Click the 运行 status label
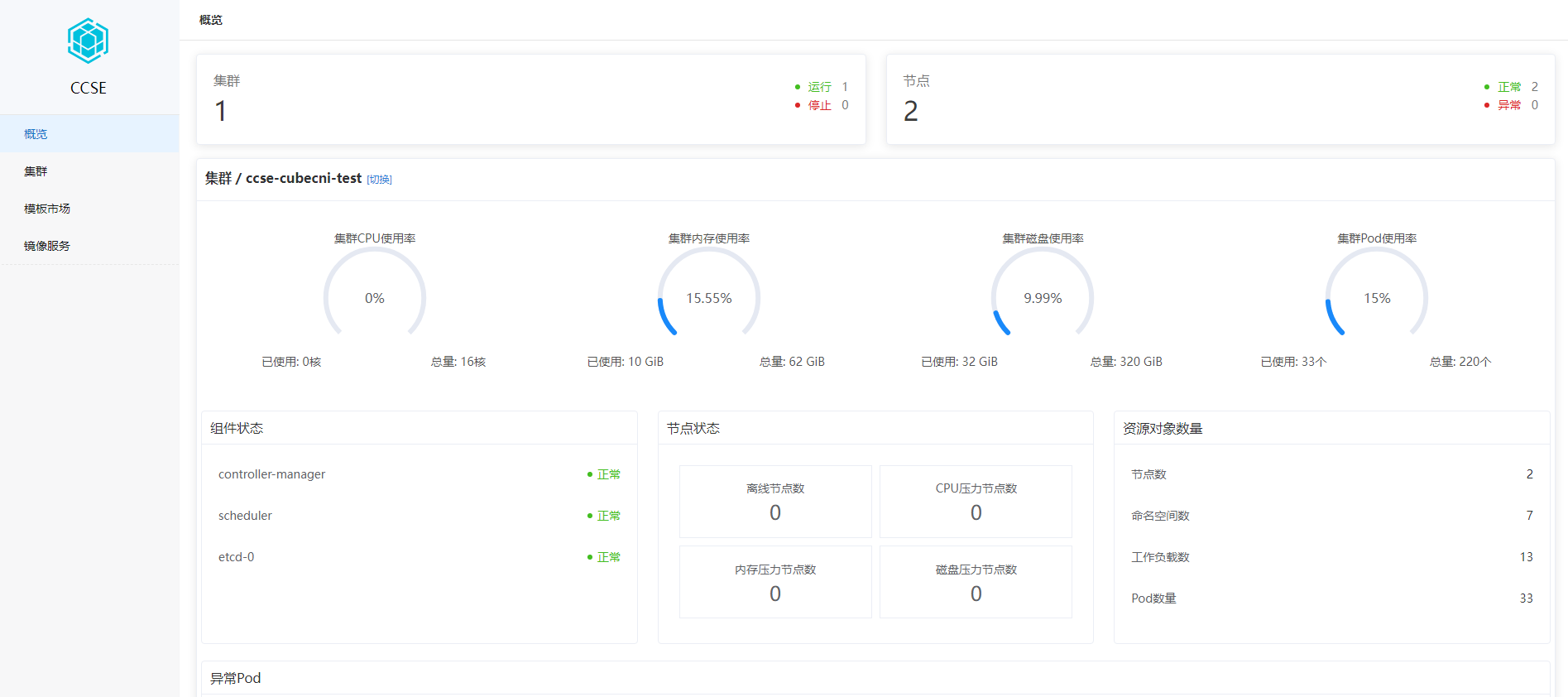 click(820, 87)
